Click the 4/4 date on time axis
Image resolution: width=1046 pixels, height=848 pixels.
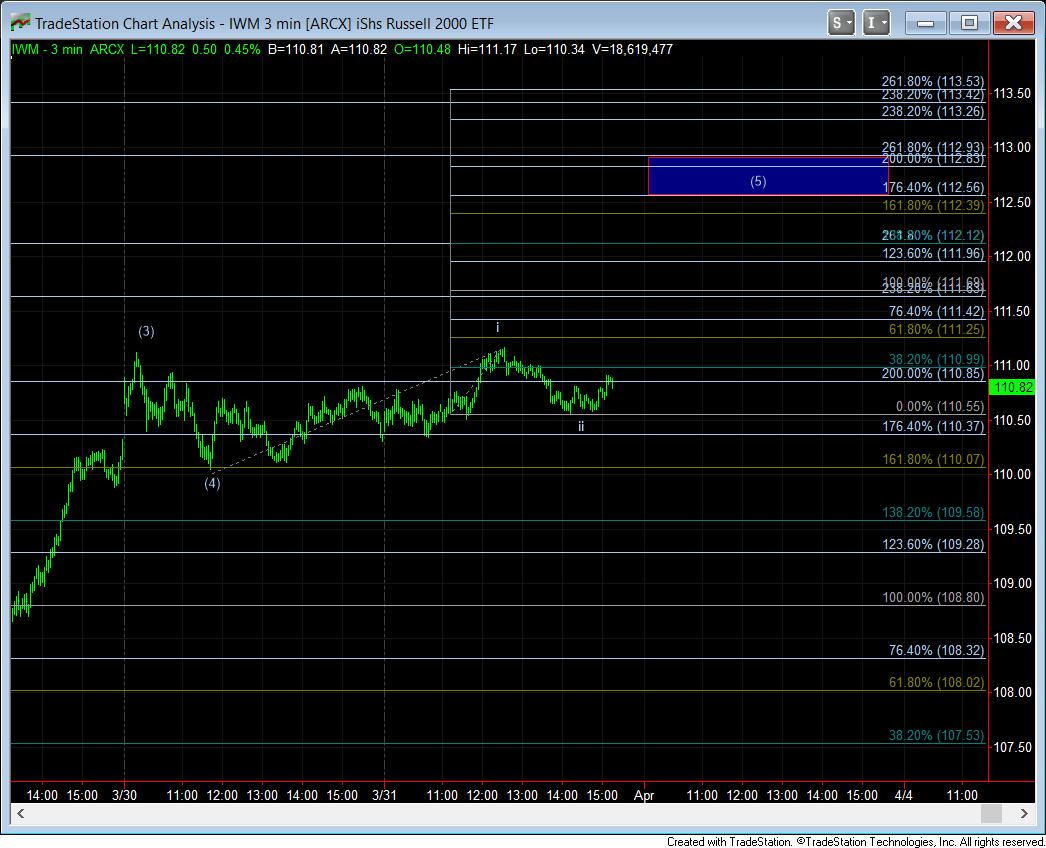tap(903, 795)
